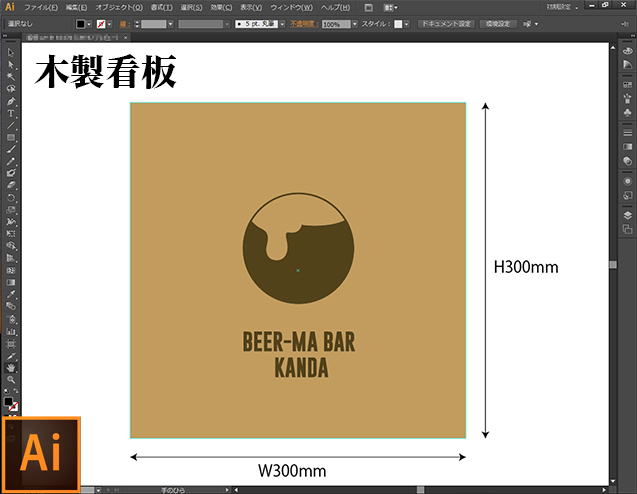Open the Gradient panel icon
The image size is (637, 494).
[x=628, y=147]
